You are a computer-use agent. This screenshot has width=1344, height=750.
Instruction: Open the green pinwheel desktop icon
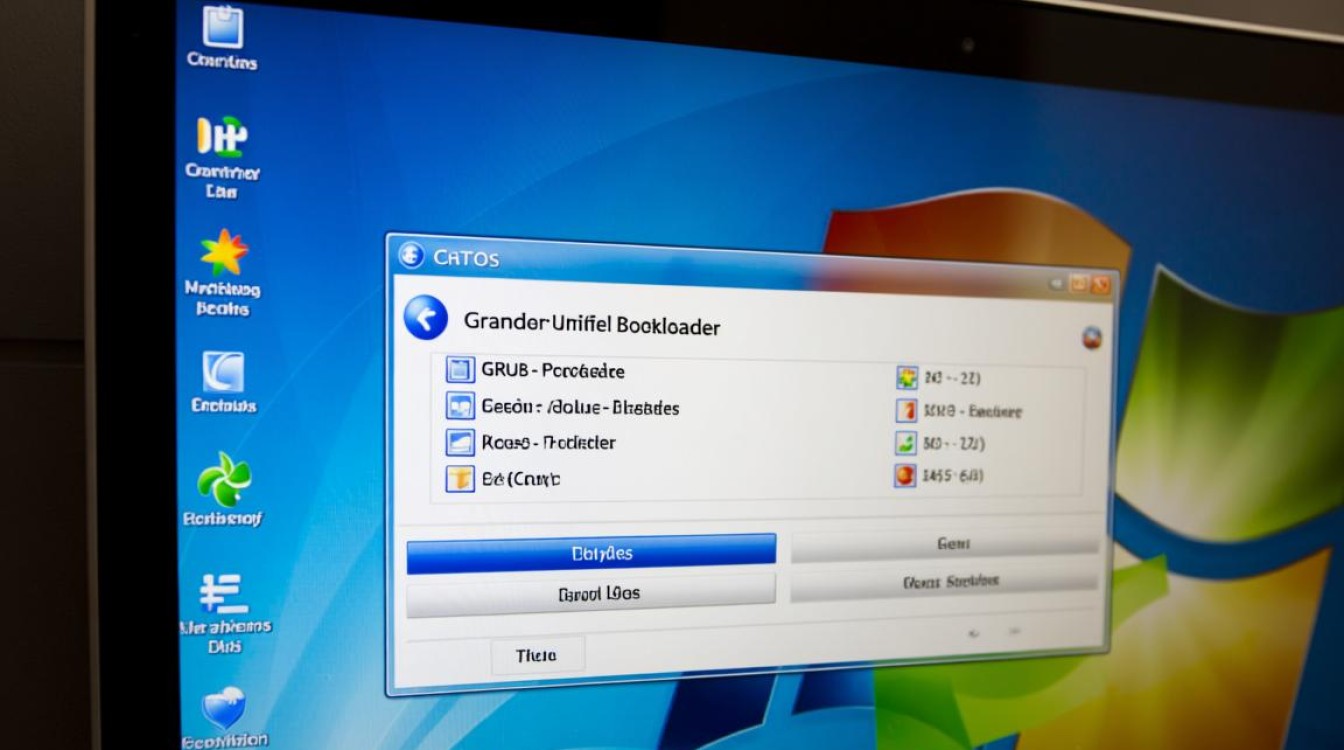point(224,479)
